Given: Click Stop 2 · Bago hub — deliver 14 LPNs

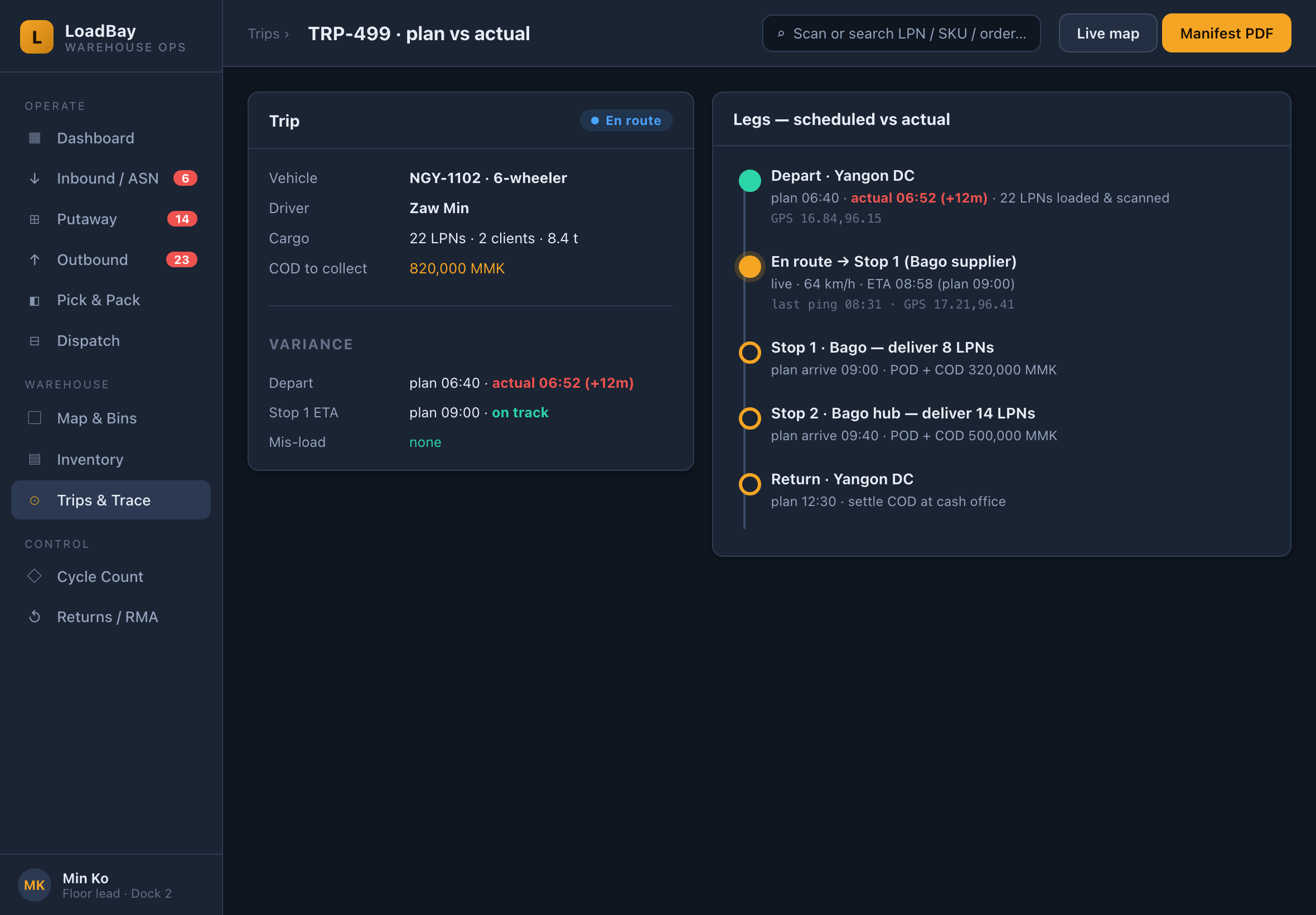Looking at the screenshot, I should 903,413.
